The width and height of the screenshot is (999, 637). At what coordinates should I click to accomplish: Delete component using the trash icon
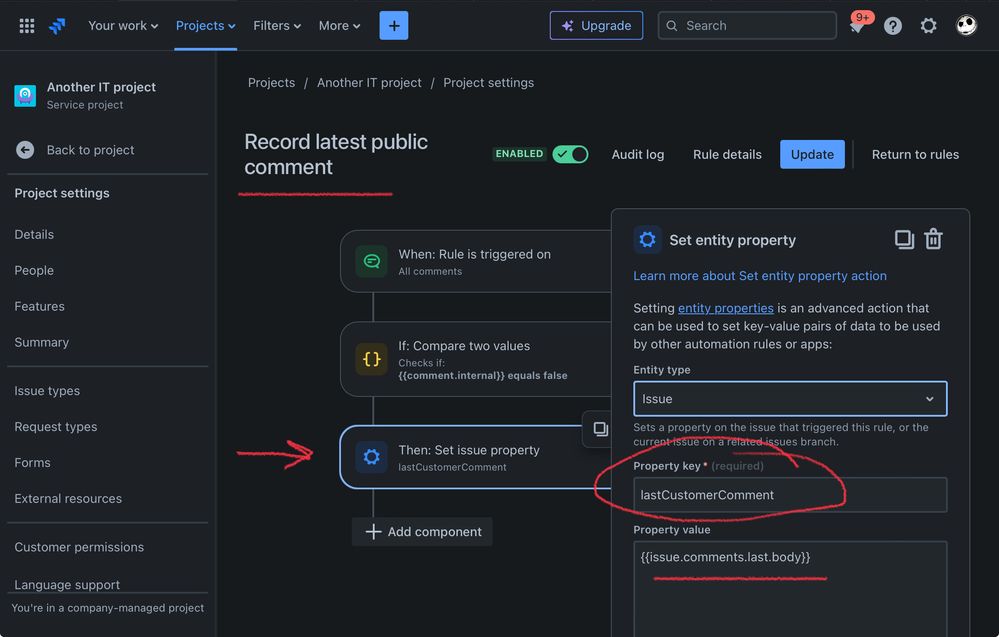tap(933, 239)
